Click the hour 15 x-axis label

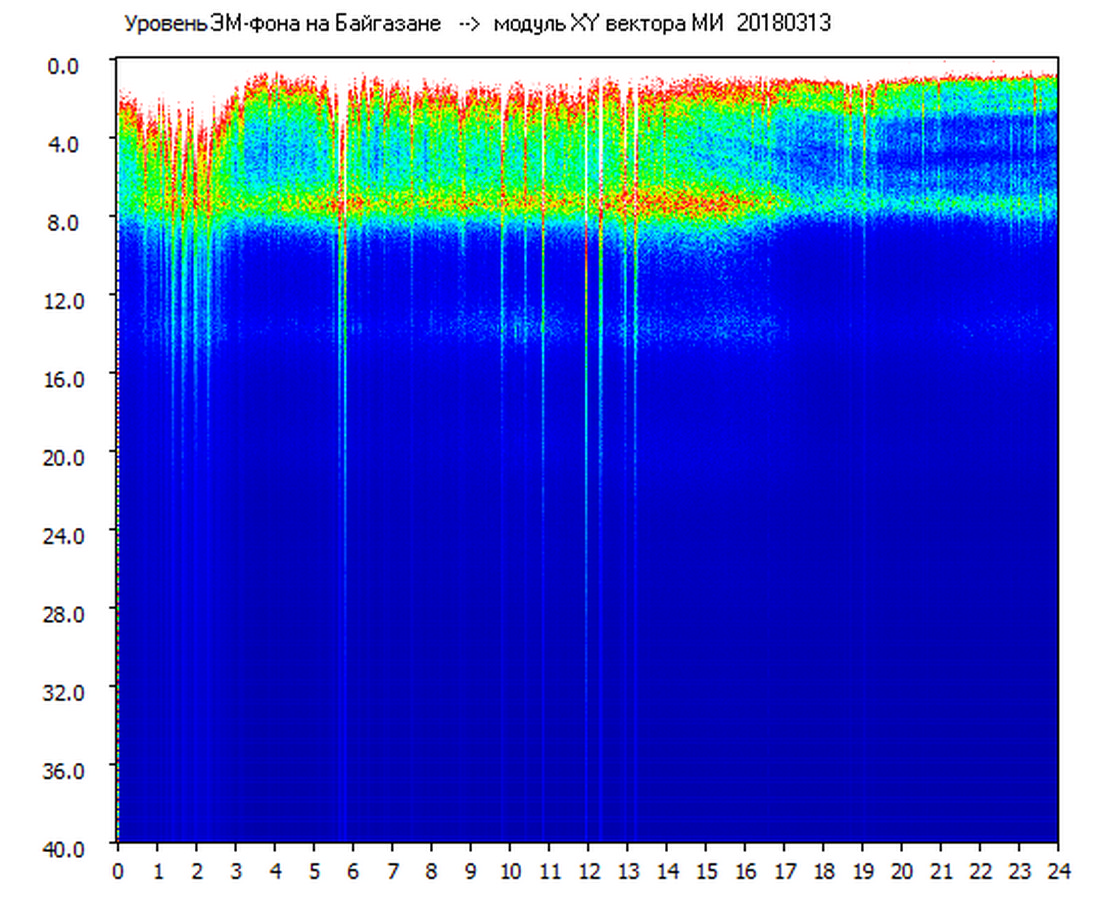706,871
